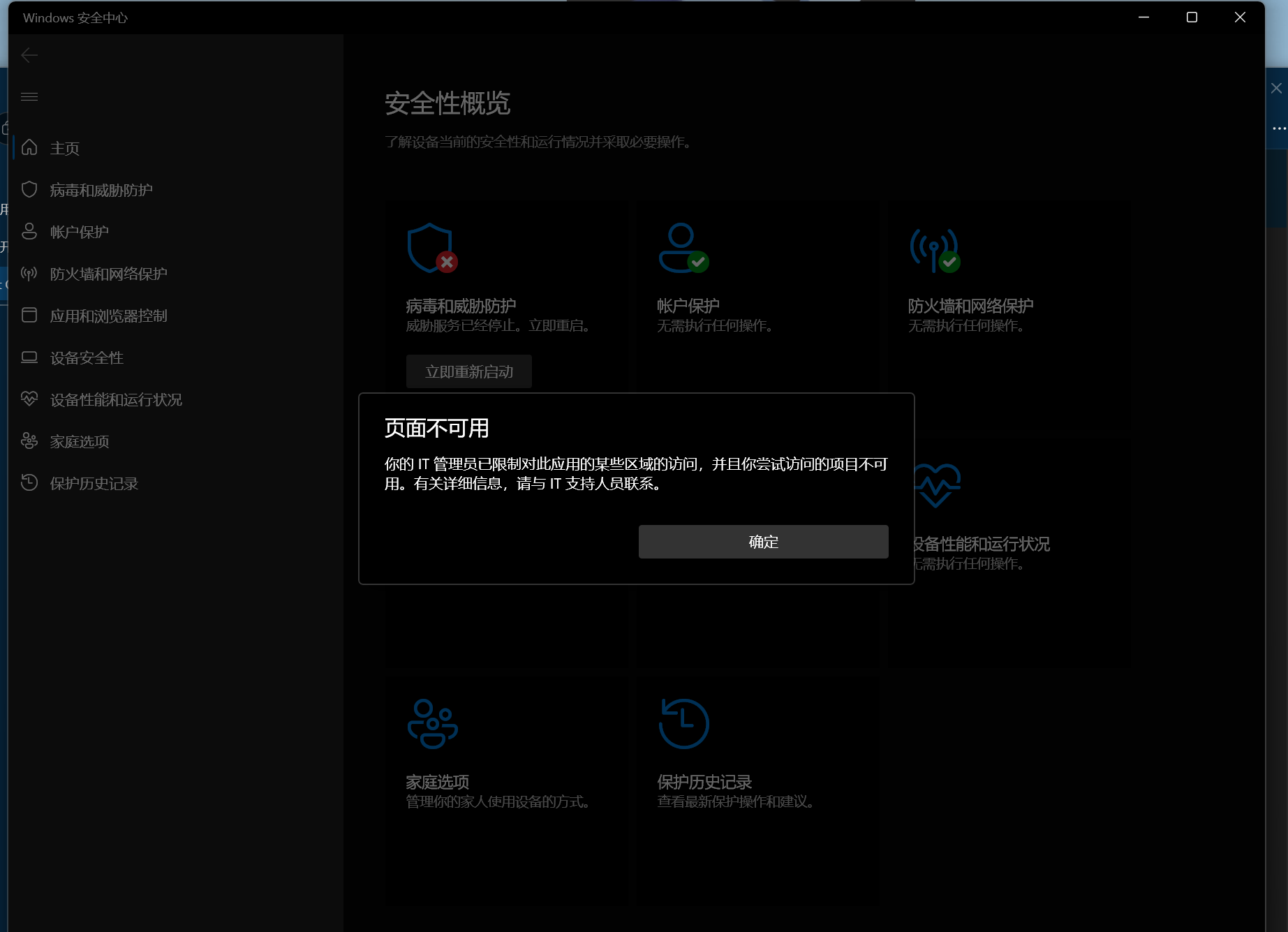Image resolution: width=1288 pixels, height=932 pixels.
Task: Click the history clock icon beside 保护历史记录 in sidebar
Action: tap(29, 482)
